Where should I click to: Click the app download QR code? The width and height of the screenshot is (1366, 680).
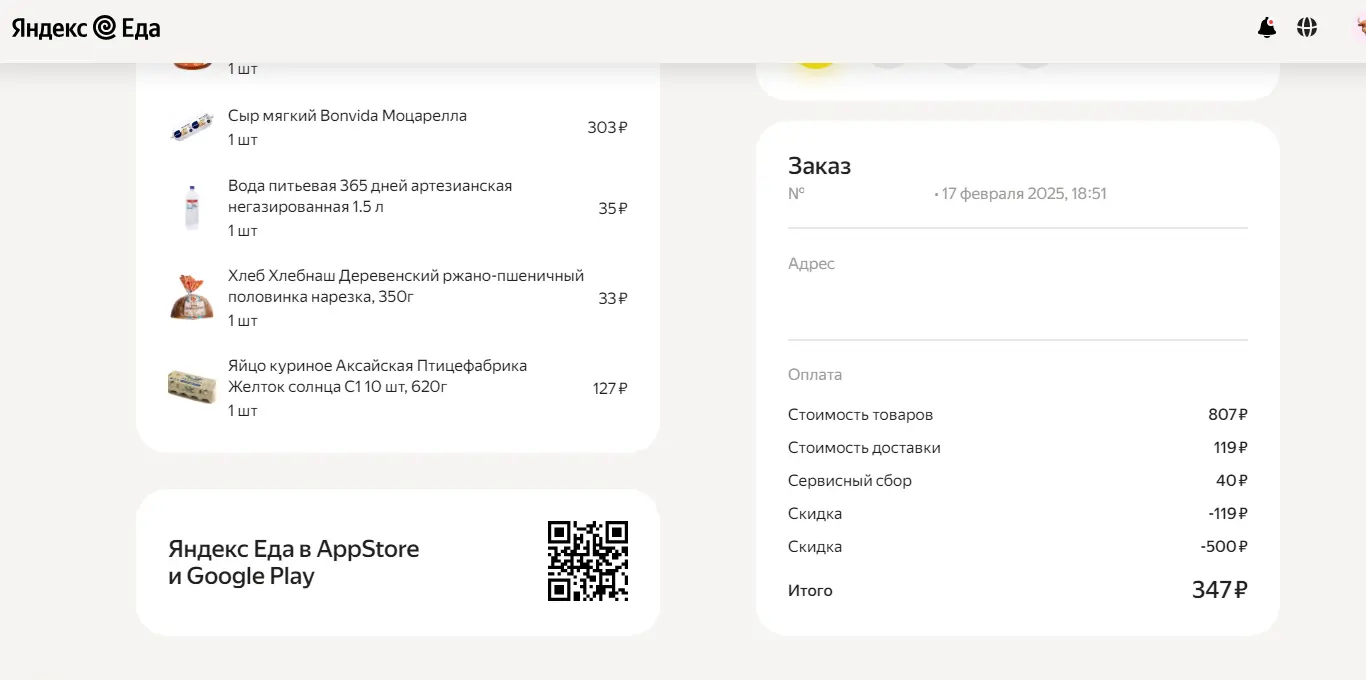click(588, 561)
